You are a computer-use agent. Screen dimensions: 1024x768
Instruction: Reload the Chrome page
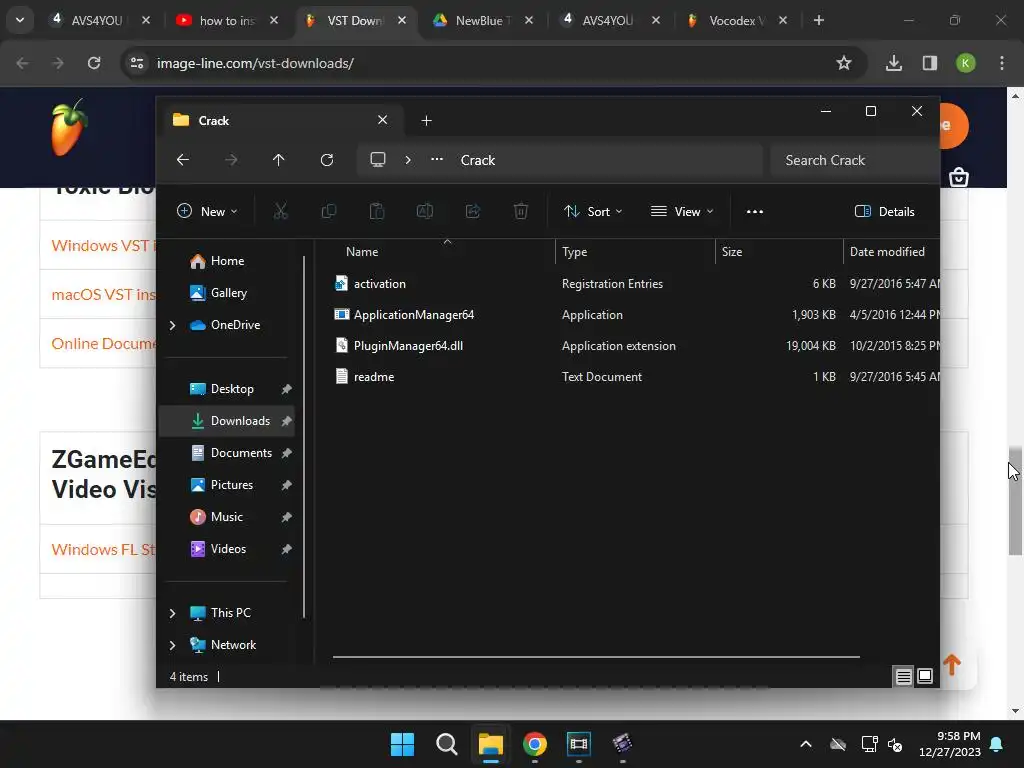click(x=94, y=63)
